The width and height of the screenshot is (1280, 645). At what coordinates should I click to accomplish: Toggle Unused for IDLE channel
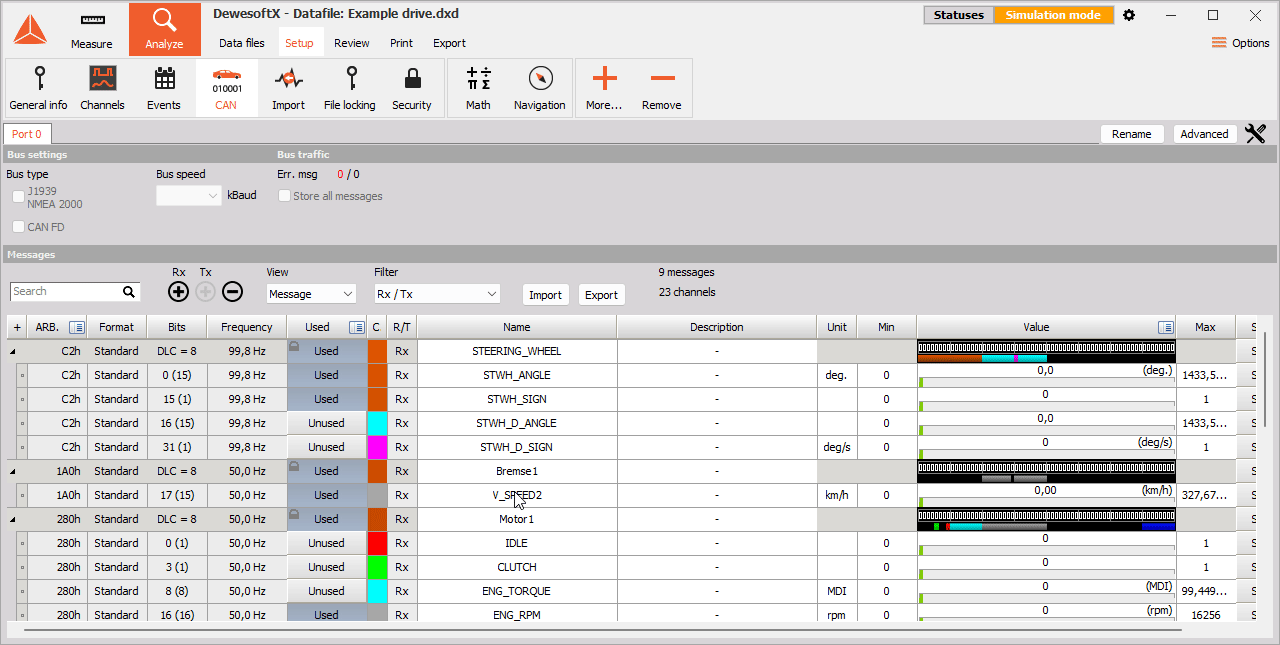pos(327,543)
